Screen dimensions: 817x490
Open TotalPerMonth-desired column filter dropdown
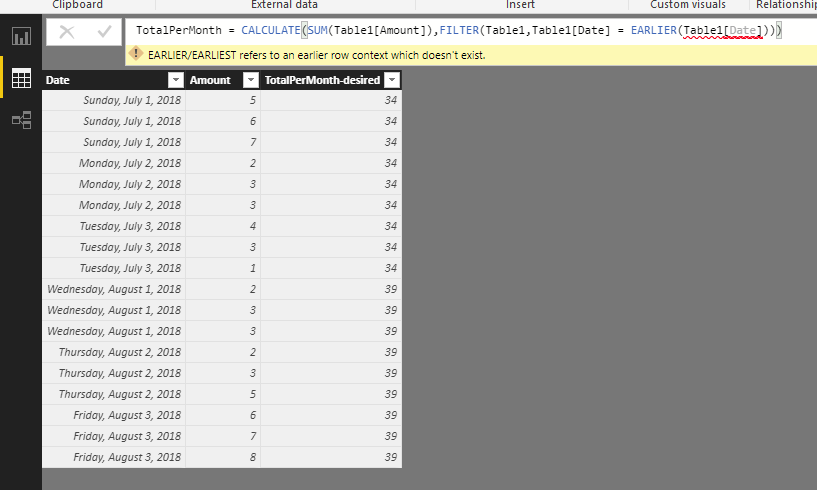coord(392,80)
